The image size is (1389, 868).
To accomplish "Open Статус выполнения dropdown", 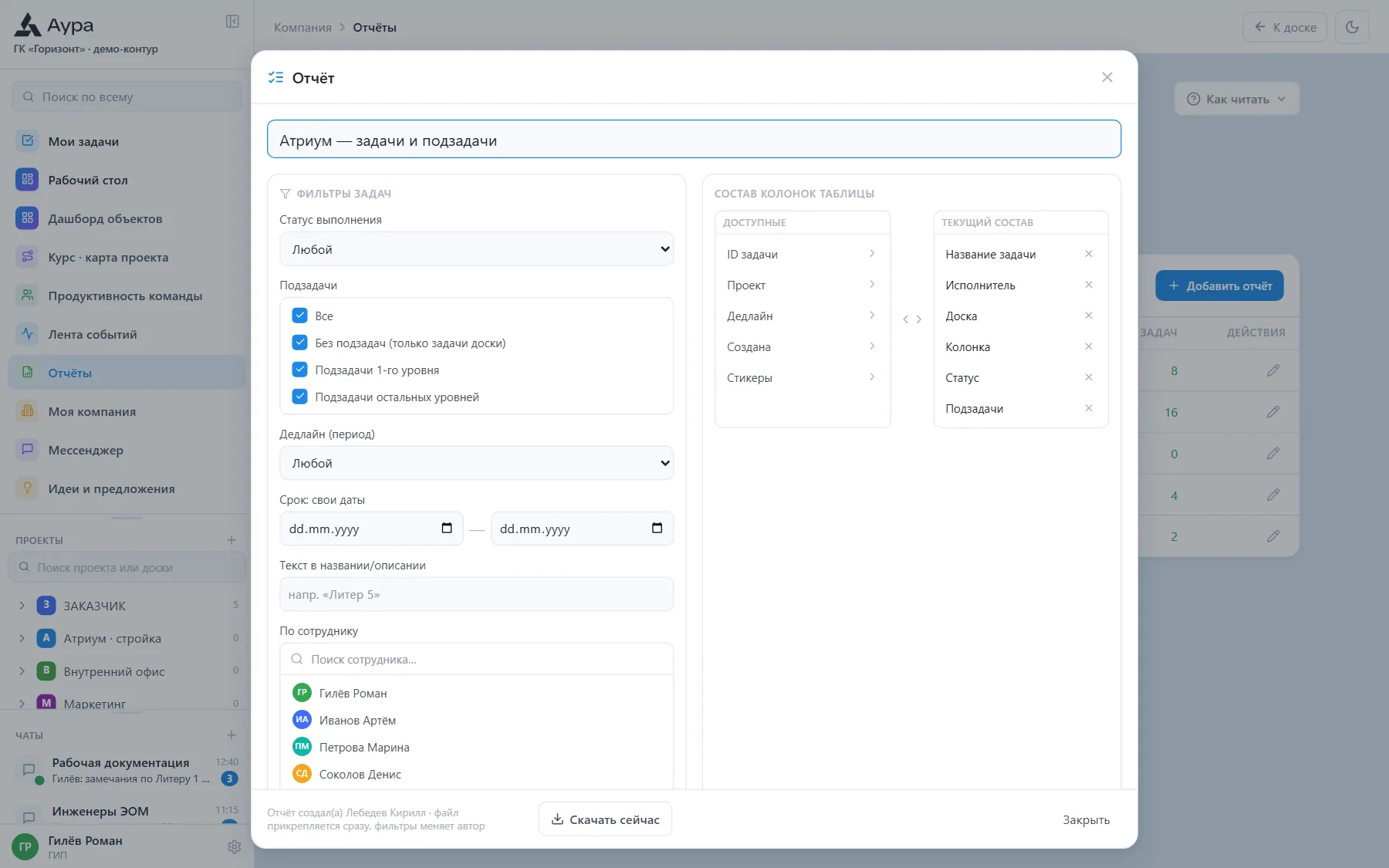I will [x=476, y=249].
